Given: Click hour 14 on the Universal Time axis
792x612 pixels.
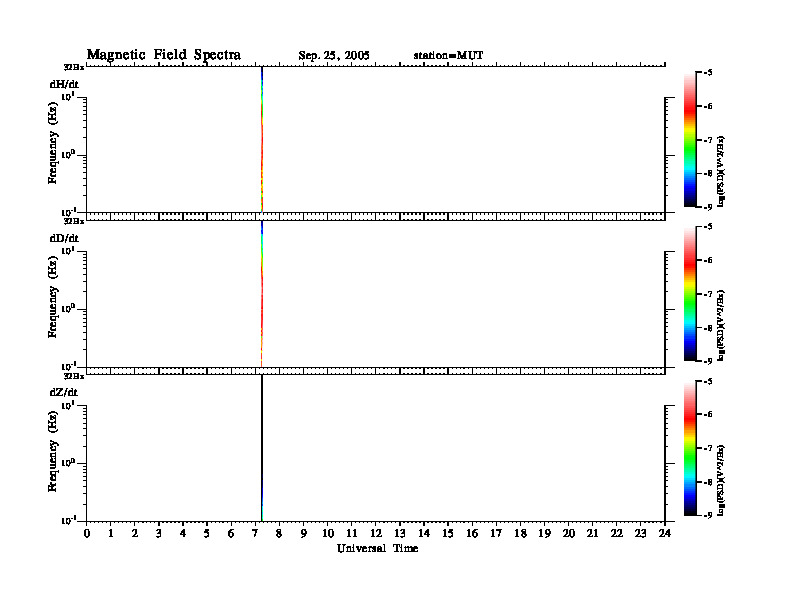Looking at the screenshot, I should (x=424, y=533).
